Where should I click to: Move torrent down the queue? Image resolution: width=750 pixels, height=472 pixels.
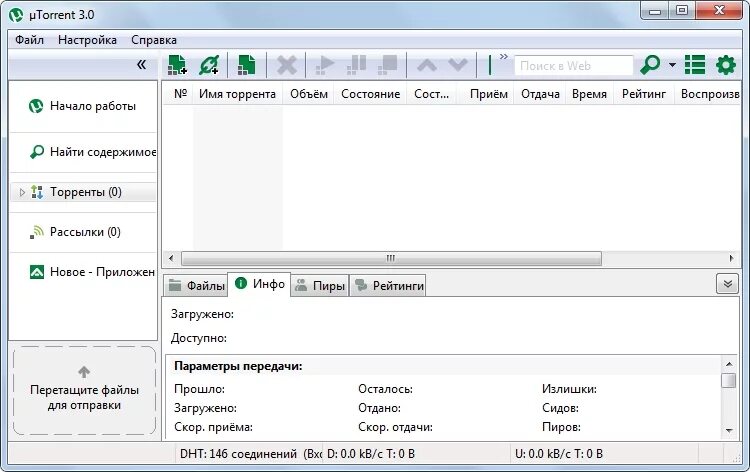(458, 65)
